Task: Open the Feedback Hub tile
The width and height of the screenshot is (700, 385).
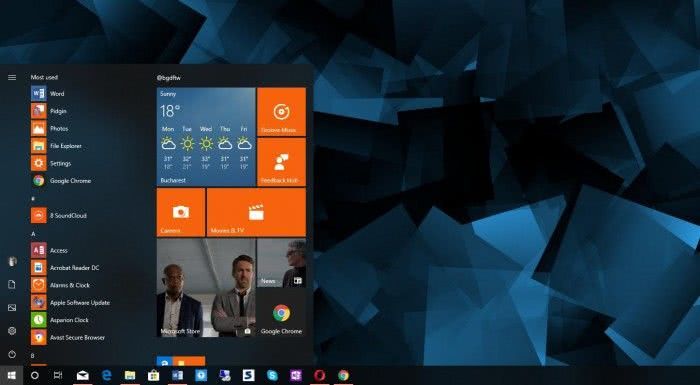Action: coord(281,162)
